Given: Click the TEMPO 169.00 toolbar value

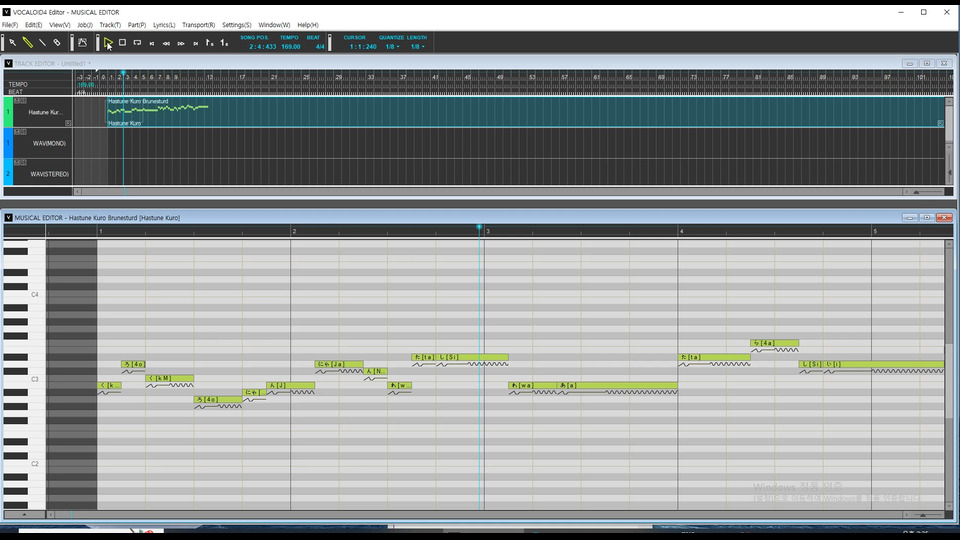Looking at the screenshot, I should pos(291,47).
